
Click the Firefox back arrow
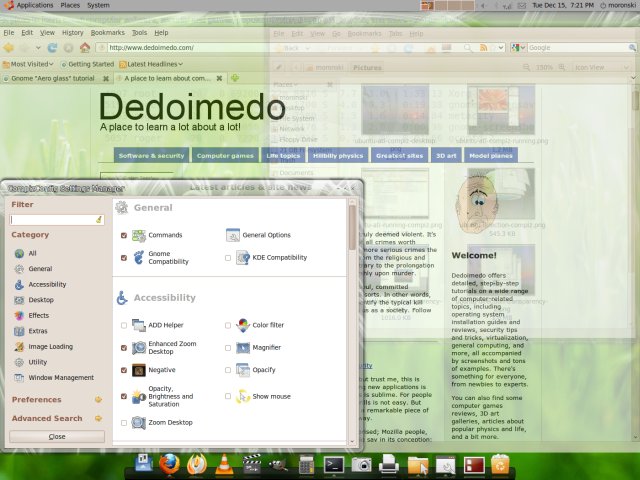coord(9,48)
